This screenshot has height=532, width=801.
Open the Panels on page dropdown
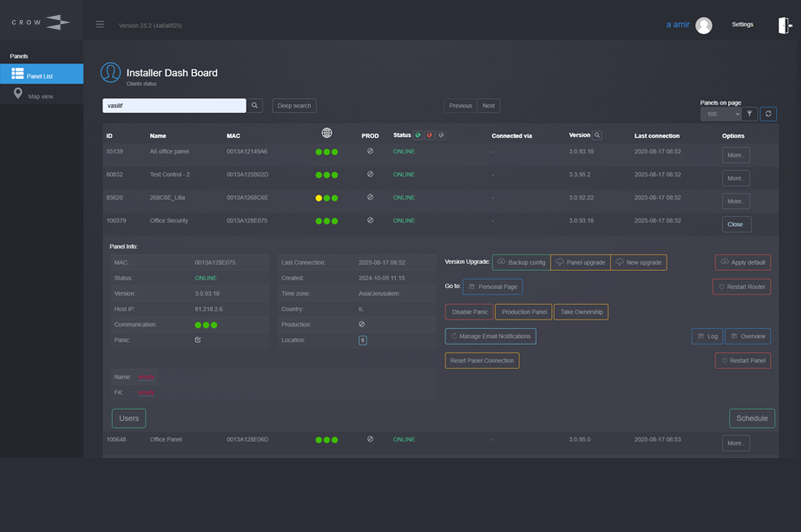pos(720,114)
